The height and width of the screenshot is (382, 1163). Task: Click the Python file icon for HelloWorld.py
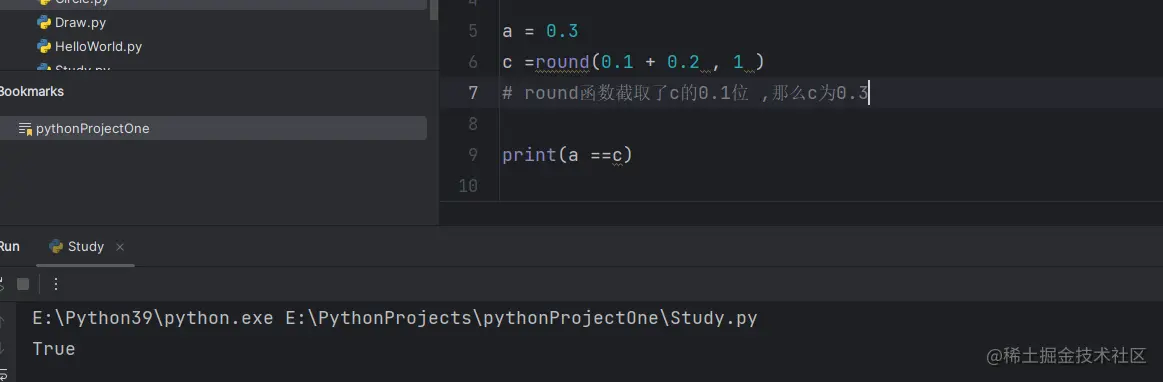44,47
